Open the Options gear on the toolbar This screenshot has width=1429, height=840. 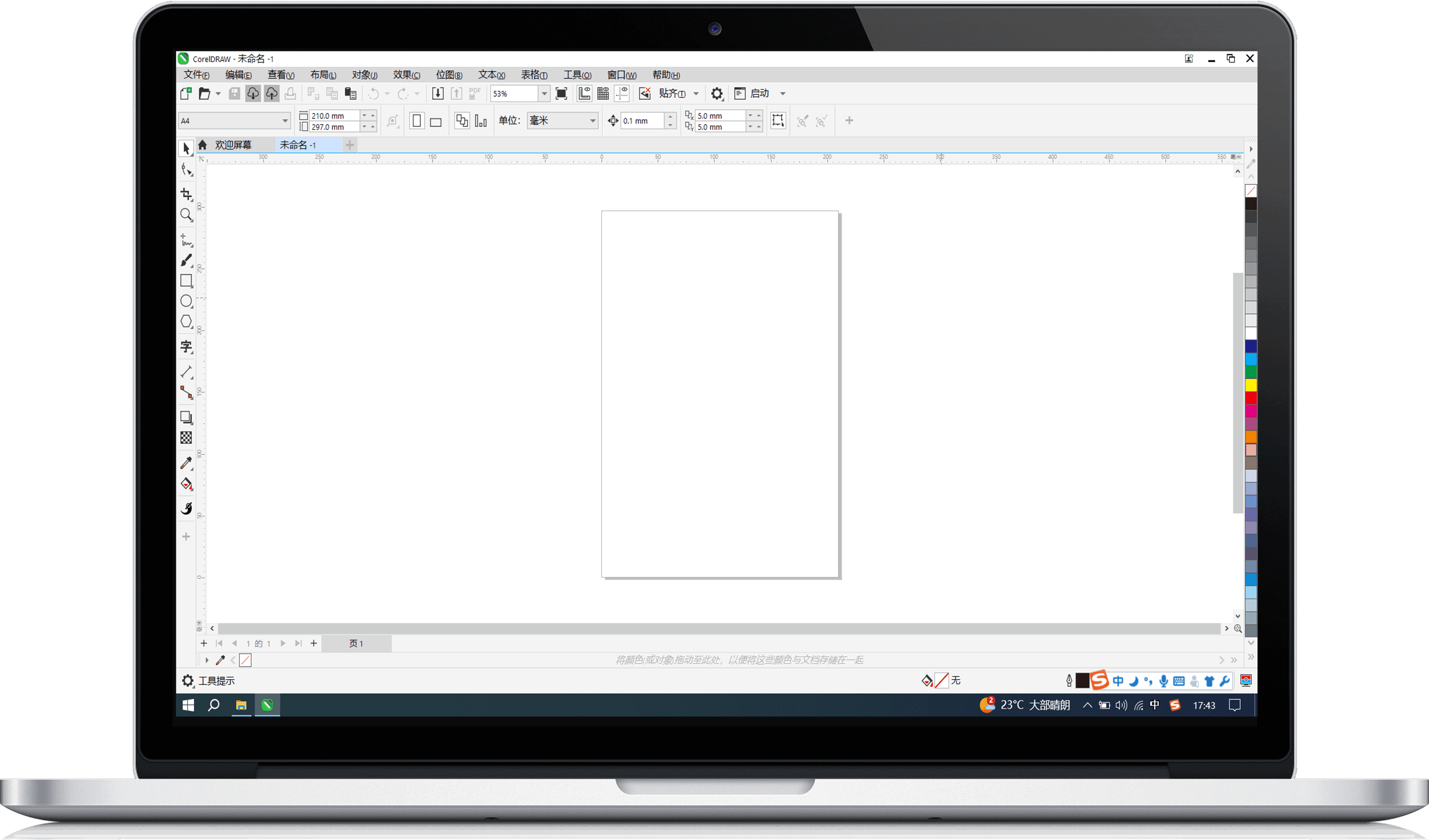point(716,94)
